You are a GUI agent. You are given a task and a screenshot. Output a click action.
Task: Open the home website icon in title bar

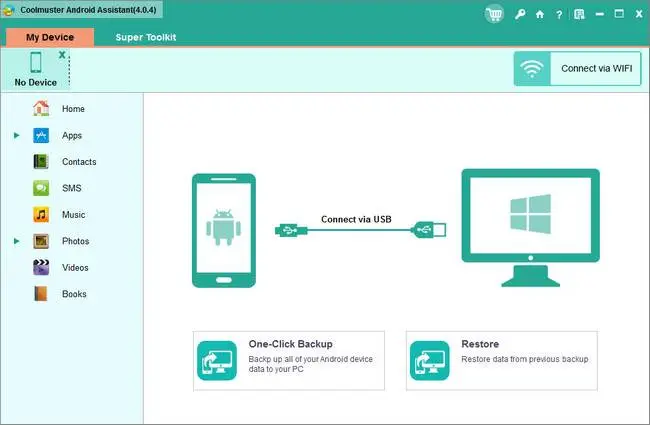click(x=540, y=15)
